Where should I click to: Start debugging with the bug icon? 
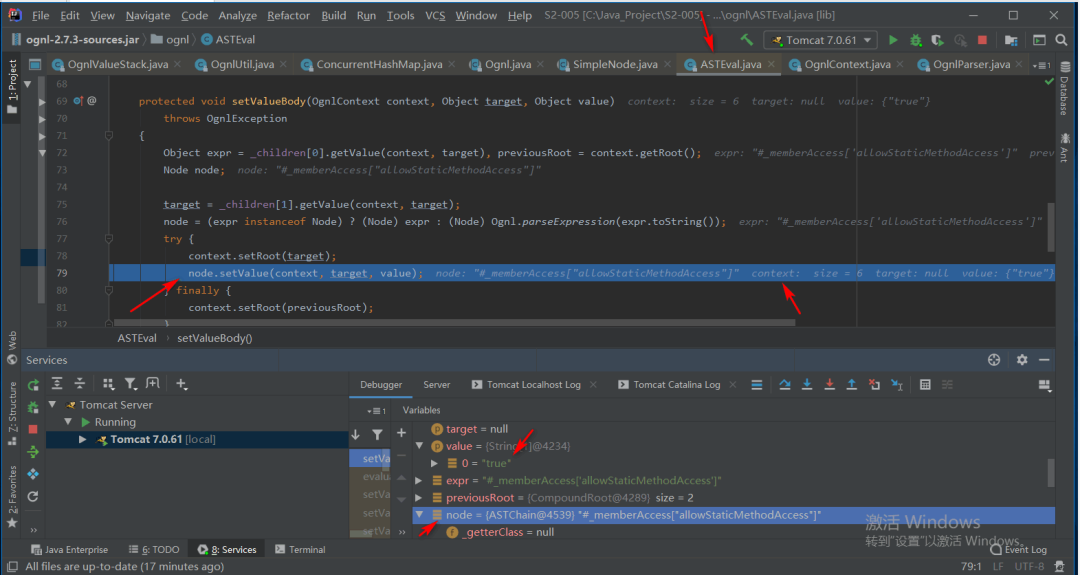(915, 40)
